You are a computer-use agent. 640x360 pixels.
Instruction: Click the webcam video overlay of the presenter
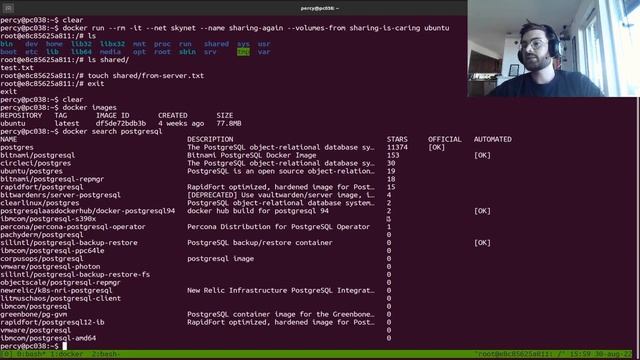pyautogui.click(x=553, y=48)
